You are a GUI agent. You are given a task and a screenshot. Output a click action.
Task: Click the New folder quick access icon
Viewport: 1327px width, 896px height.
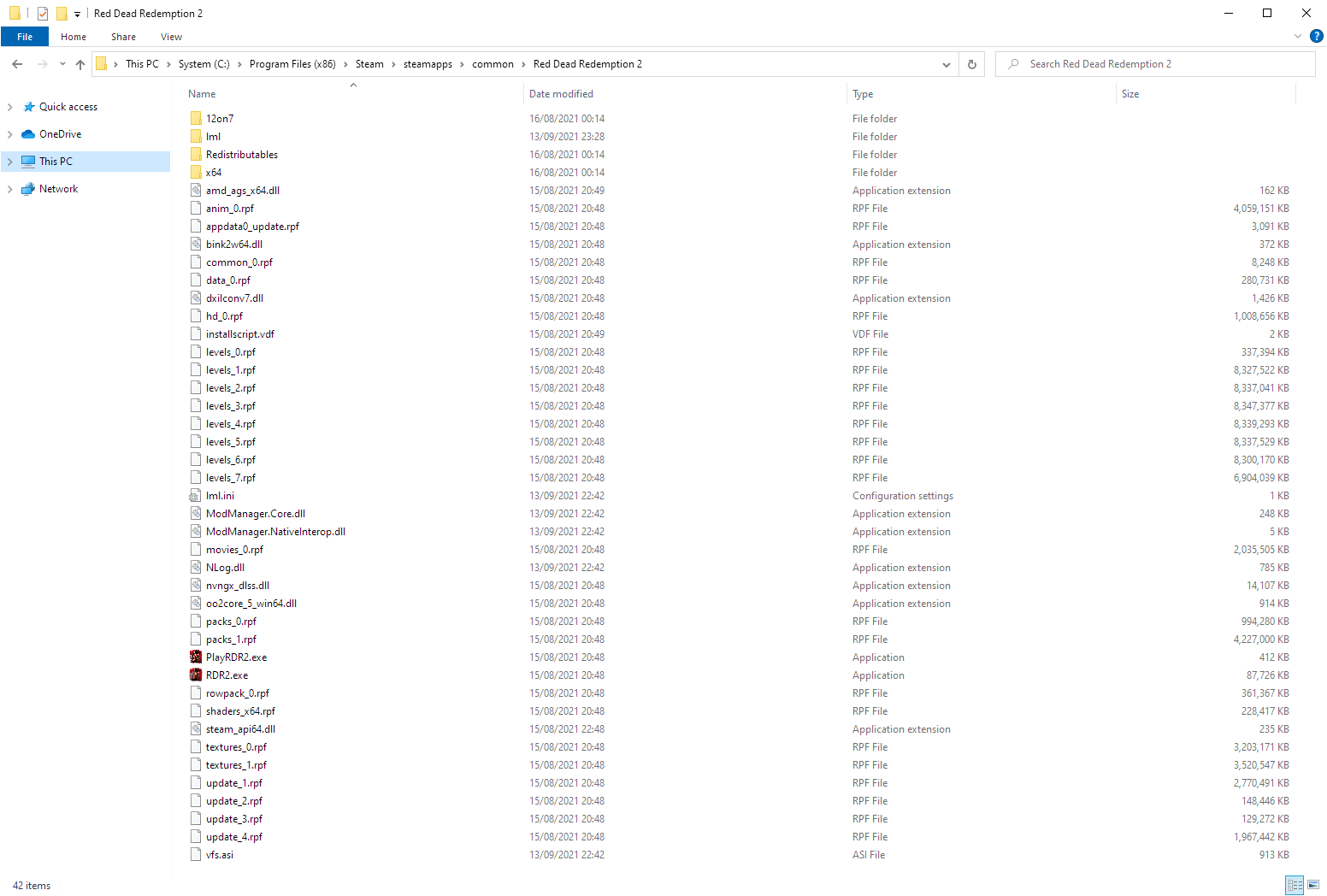[x=62, y=14]
